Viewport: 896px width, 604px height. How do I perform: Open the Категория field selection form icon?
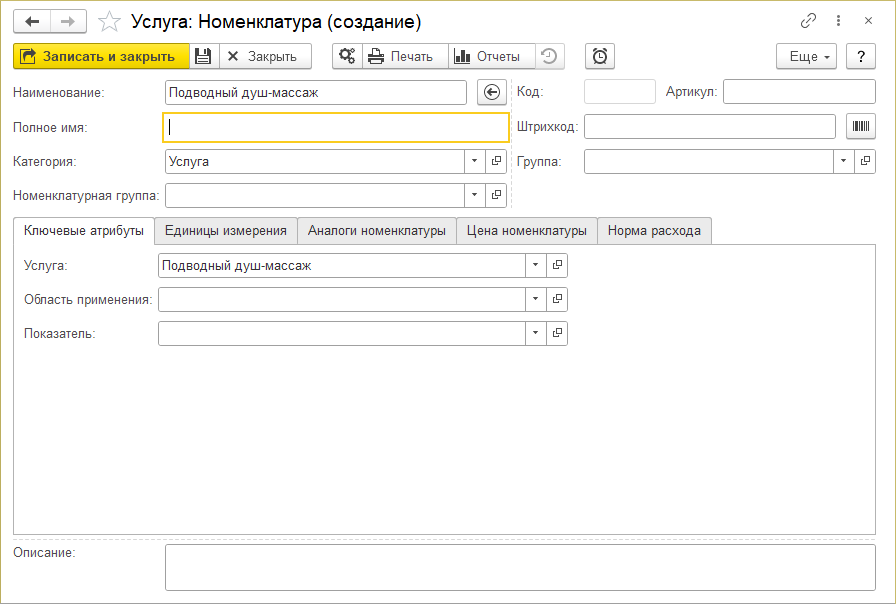(496, 161)
